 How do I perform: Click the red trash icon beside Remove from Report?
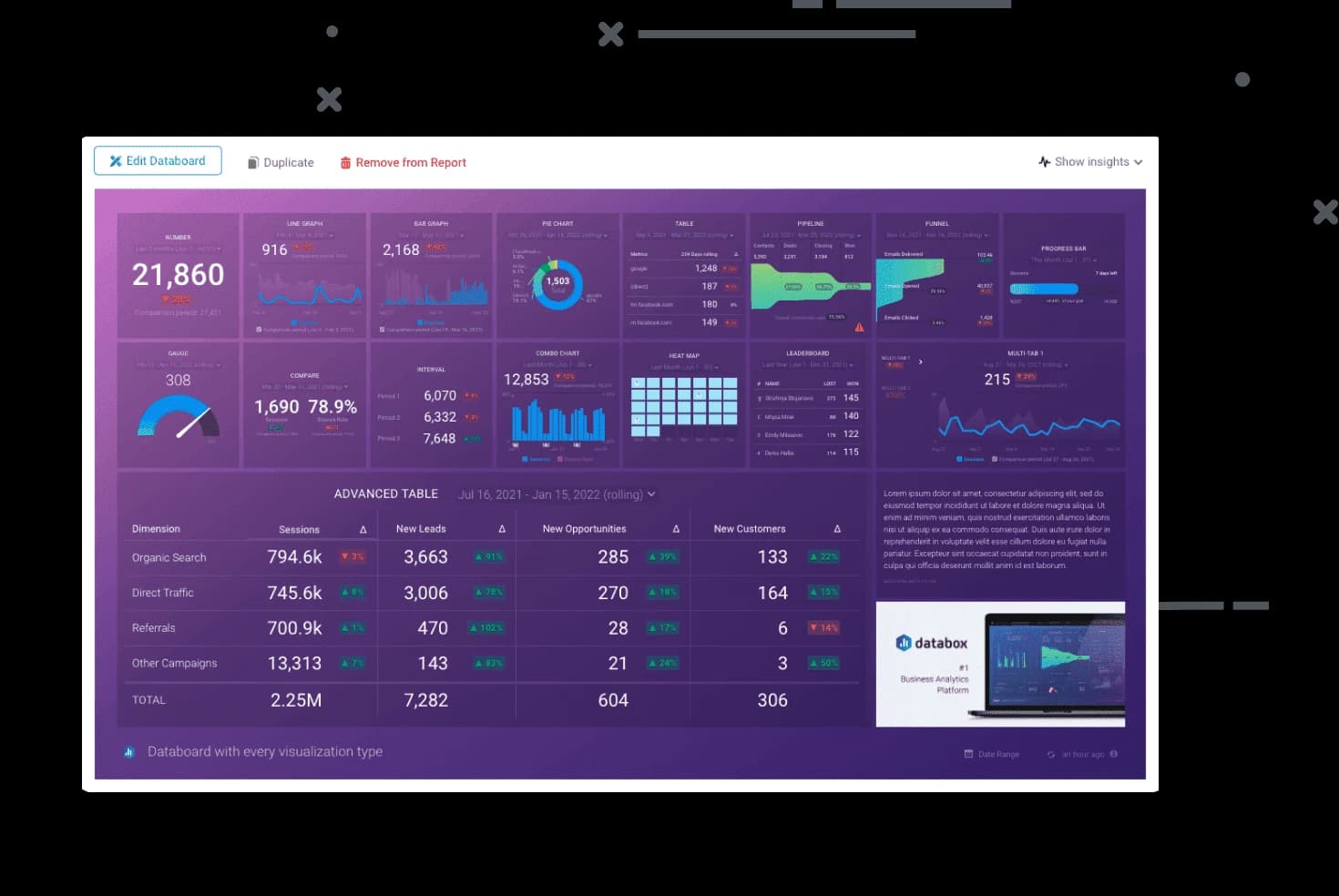345,162
